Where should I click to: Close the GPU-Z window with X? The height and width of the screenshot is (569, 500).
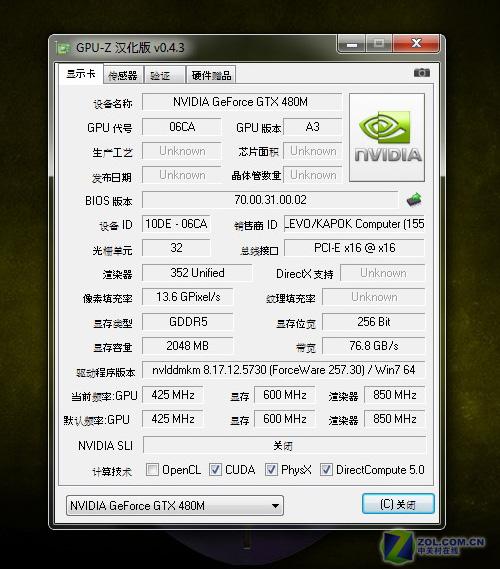(416, 44)
